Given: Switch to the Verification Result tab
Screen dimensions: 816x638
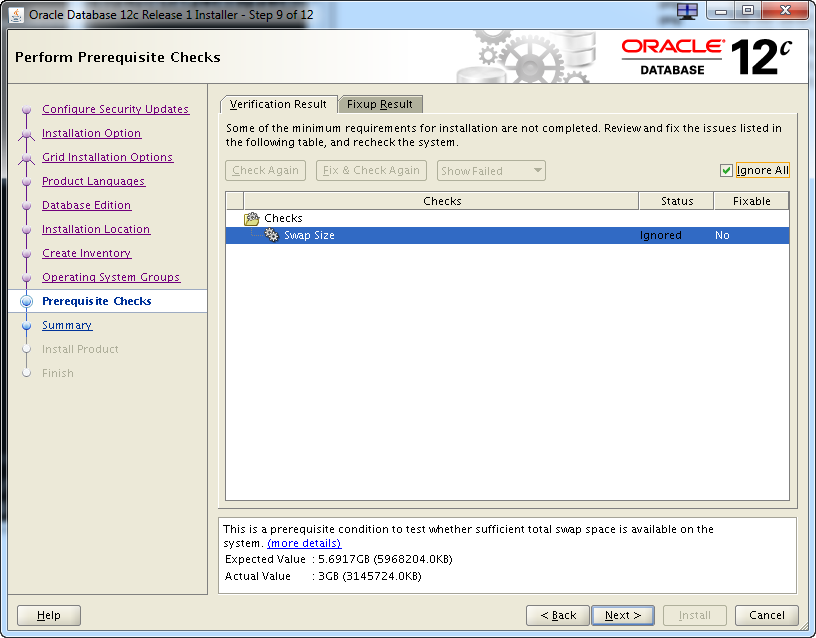Looking at the screenshot, I should coord(278,104).
